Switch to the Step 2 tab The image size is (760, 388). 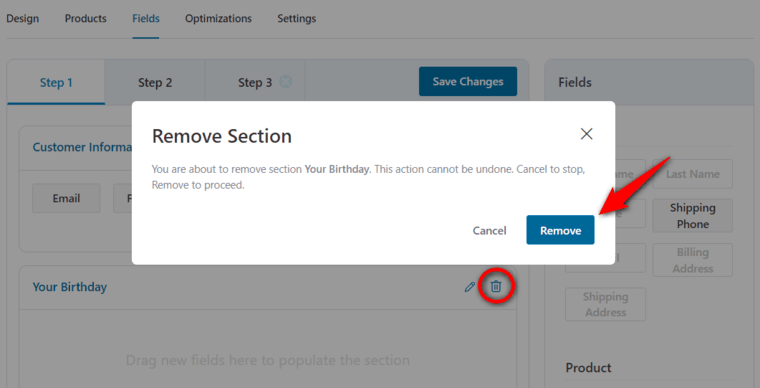[155, 82]
